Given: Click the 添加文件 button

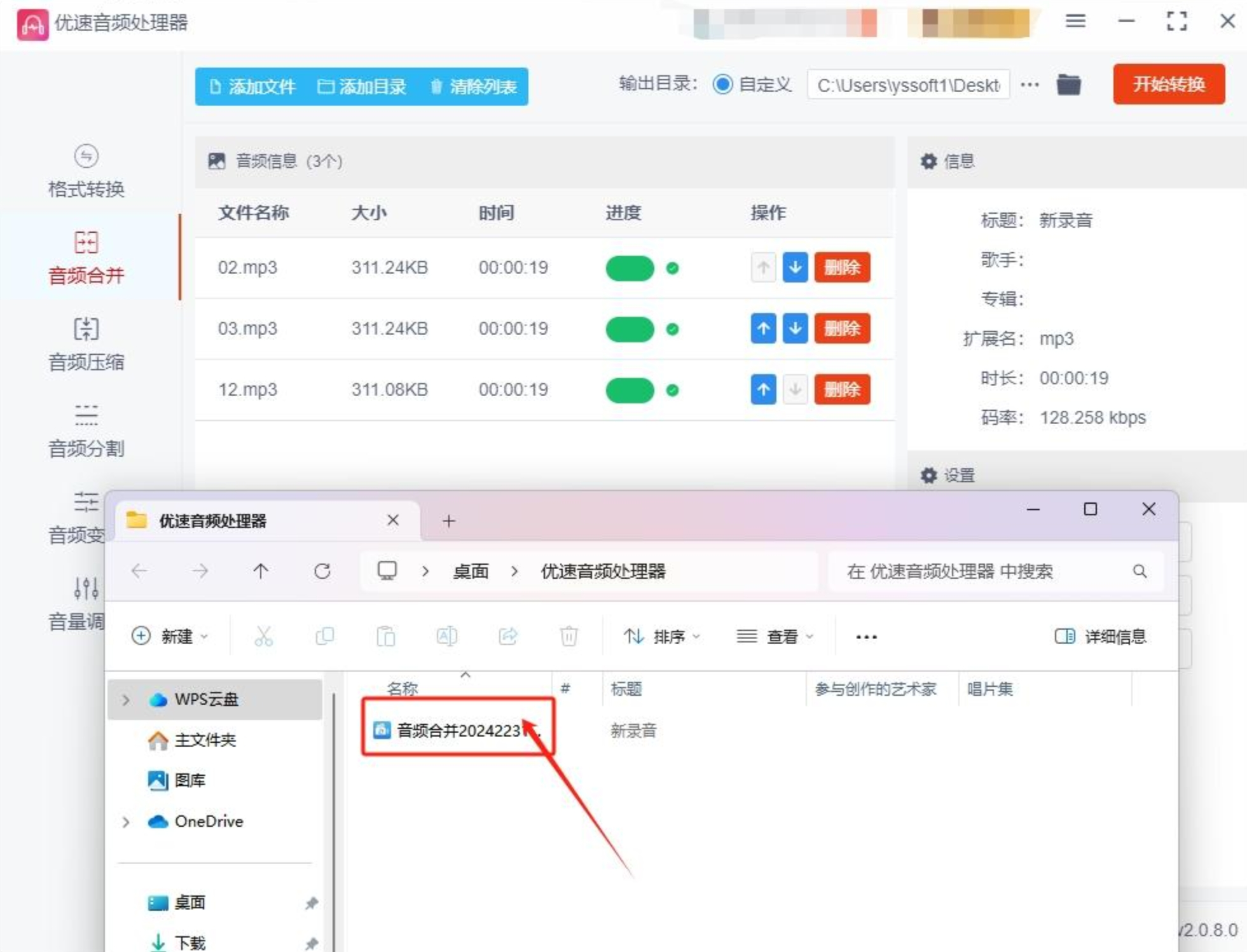Looking at the screenshot, I should (x=252, y=86).
